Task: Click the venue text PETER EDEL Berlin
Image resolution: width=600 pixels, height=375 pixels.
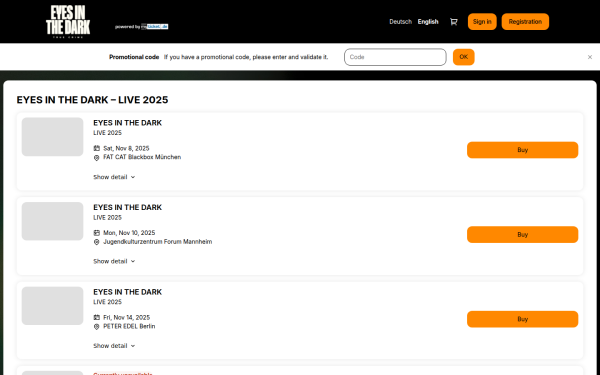Action: [x=129, y=326]
